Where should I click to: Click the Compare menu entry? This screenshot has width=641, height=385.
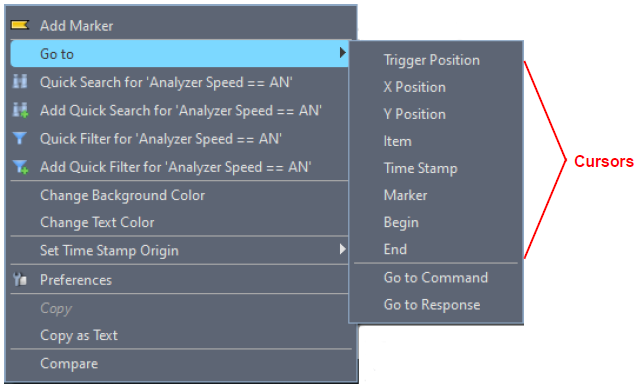[x=69, y=364]
